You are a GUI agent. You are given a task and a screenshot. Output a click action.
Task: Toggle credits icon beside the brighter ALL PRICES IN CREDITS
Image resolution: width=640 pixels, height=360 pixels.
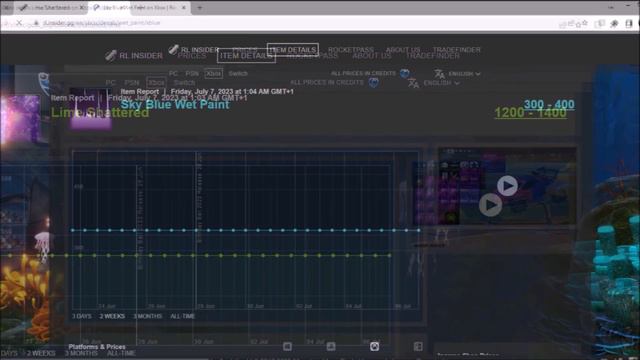pyautogui.click(x=404, y=73)
